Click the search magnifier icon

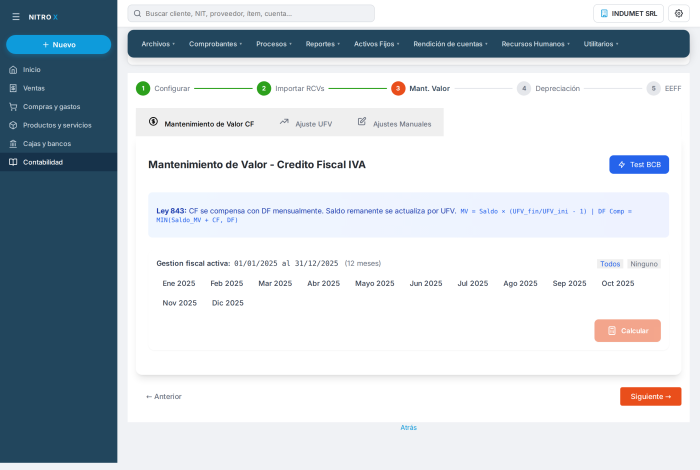click(138, 13)
